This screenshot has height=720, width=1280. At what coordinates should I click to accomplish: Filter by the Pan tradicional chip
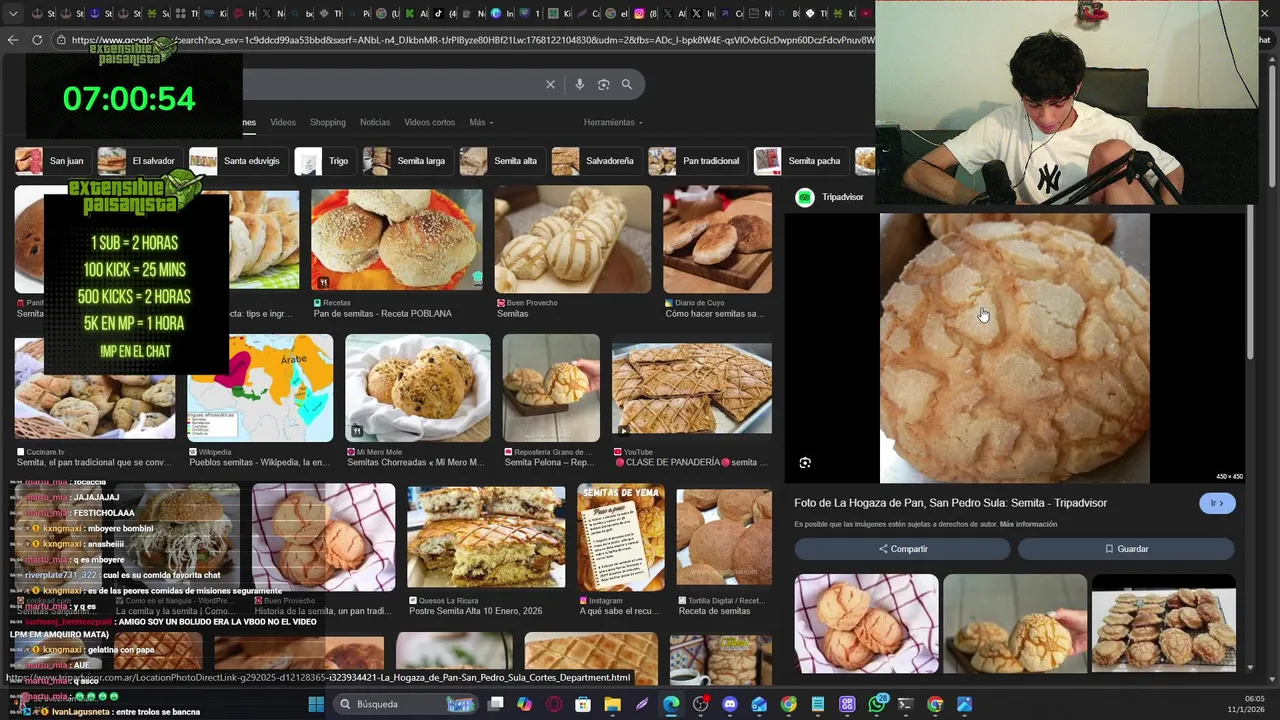[x=697, y=161]
